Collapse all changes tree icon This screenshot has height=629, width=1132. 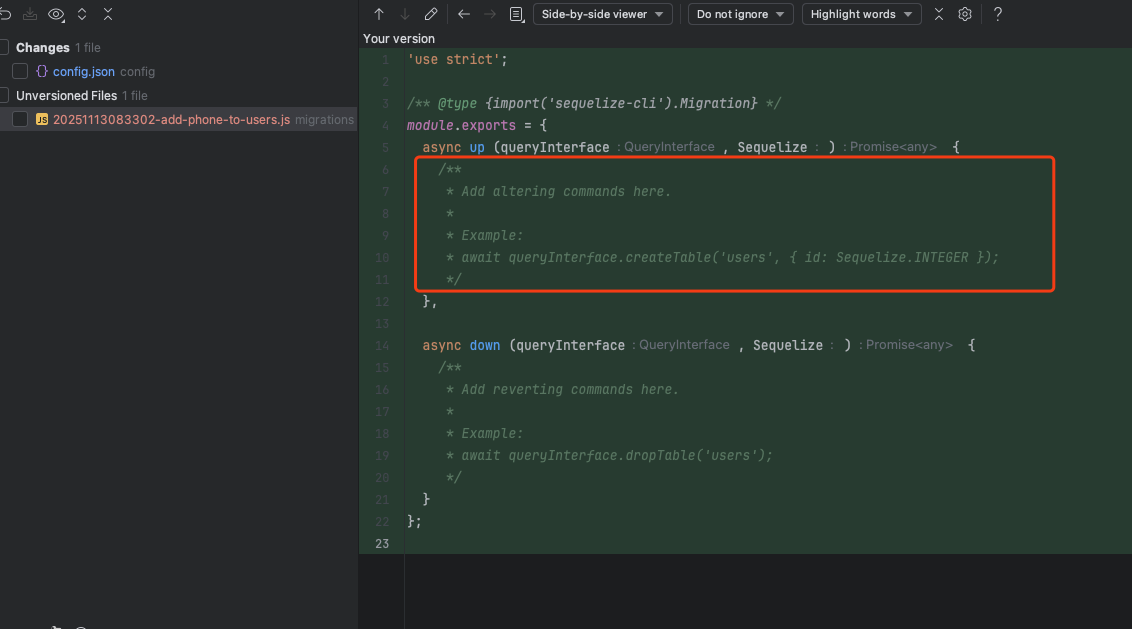click(108, 14)
